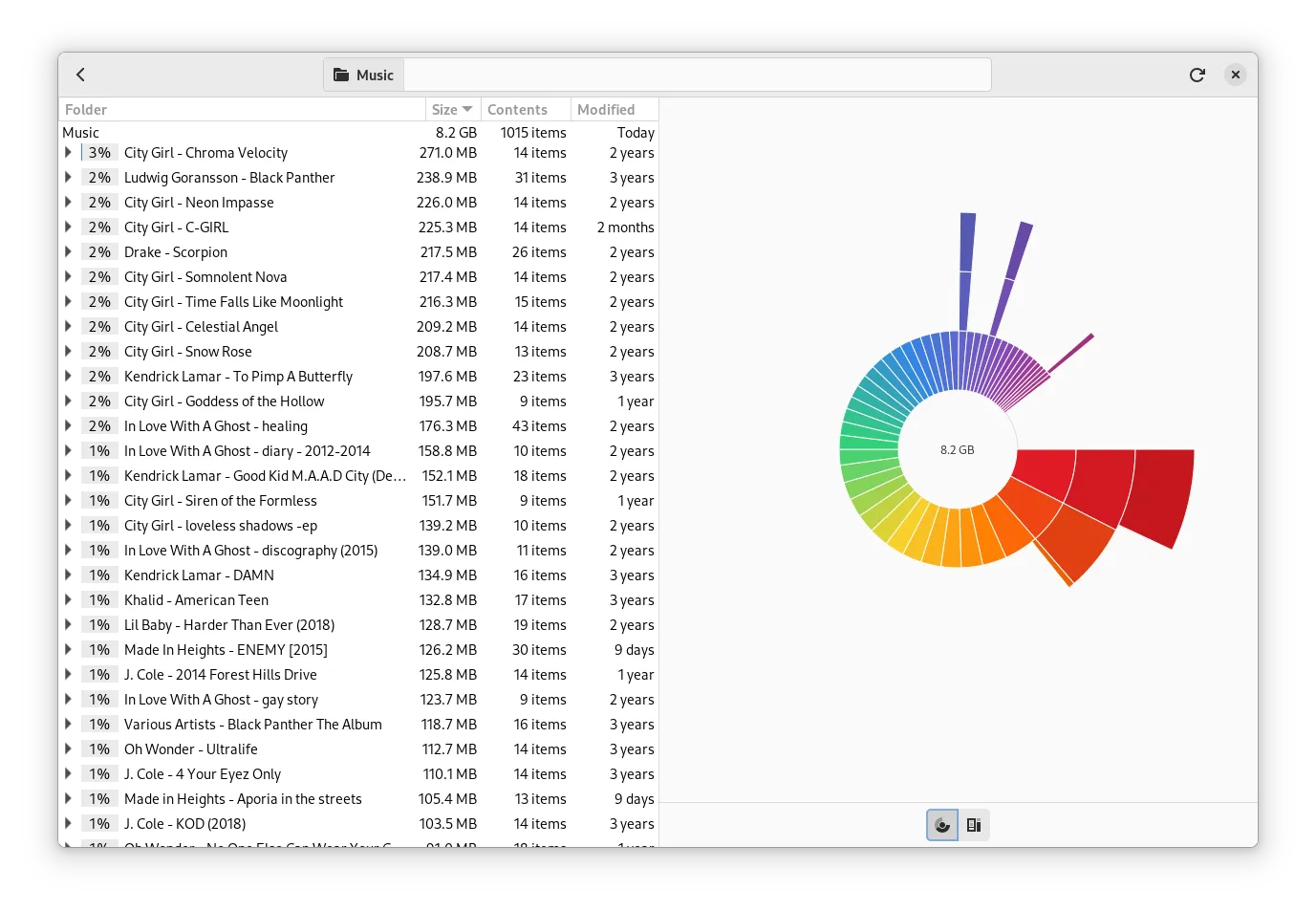Expand the Khalid - American Teen folder
The image size is (1316, 911).
point(68,600)
